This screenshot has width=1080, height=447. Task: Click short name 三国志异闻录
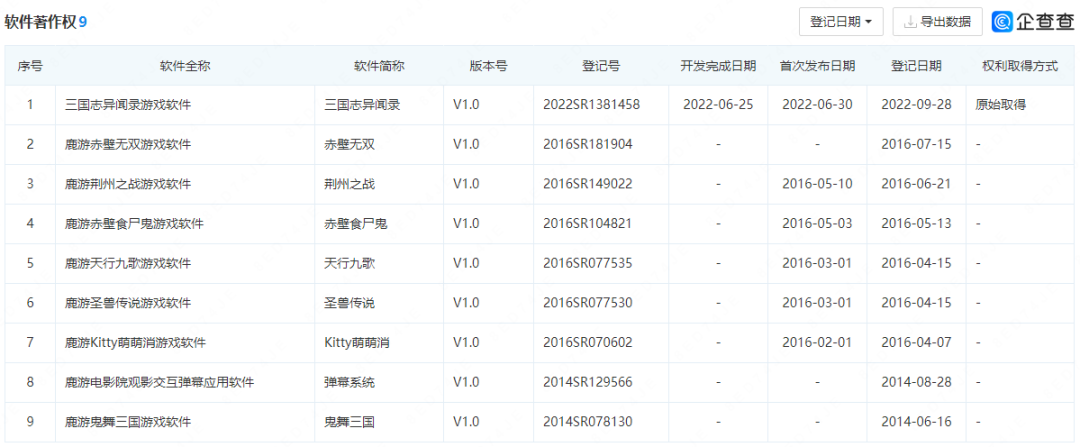pos(362,105)
